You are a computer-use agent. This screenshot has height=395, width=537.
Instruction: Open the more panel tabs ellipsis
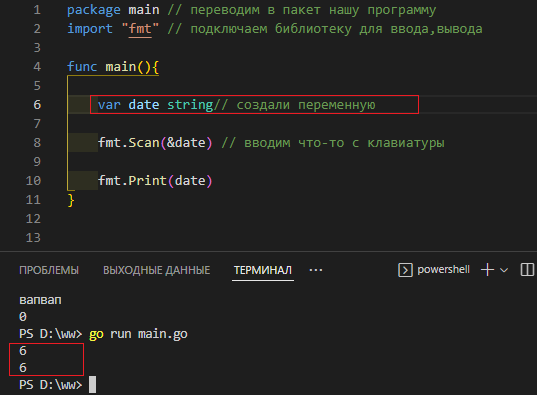coord(316,270)
